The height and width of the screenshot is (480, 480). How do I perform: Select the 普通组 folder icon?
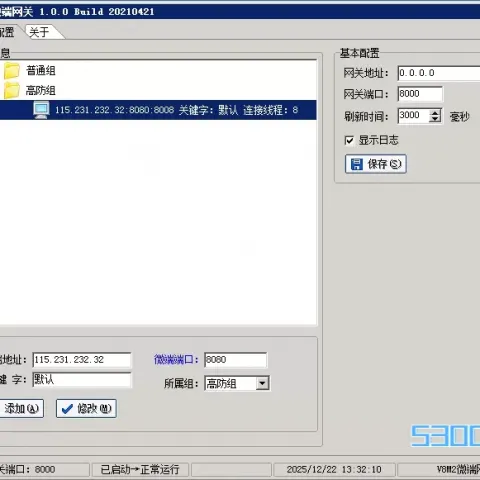(12, 70)
